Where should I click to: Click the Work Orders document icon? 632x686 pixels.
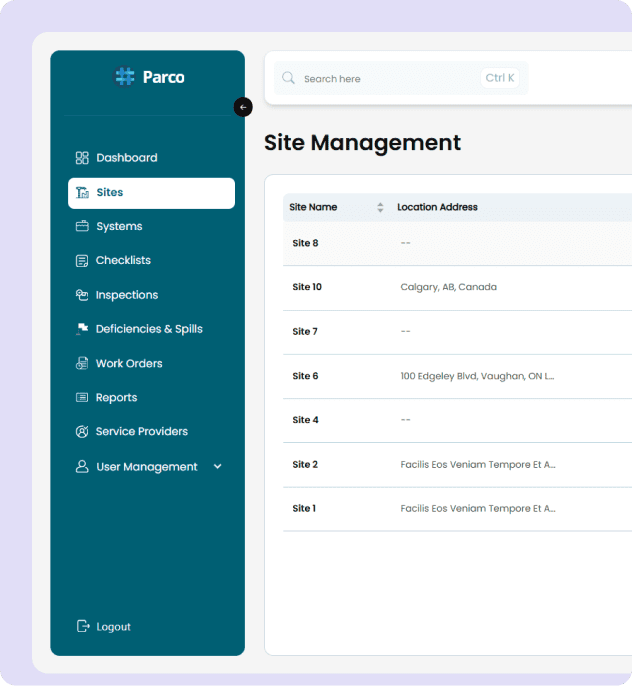click(x=82, y=363)
